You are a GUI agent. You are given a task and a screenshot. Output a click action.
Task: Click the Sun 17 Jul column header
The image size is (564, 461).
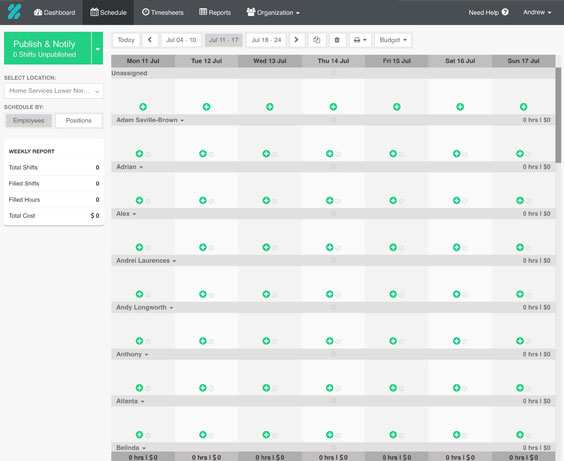click(x=523, y=61)
